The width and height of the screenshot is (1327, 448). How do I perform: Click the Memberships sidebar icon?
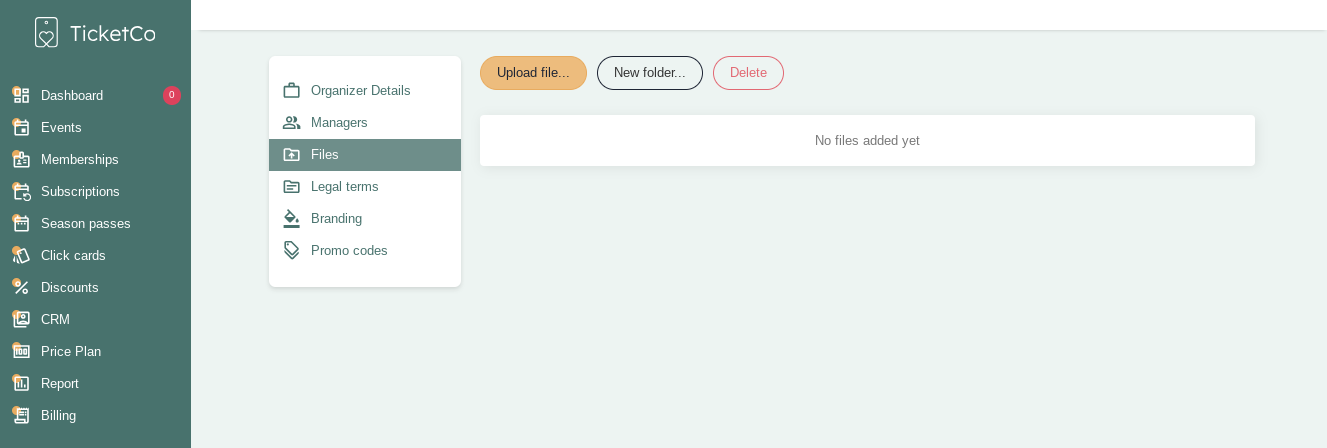pos(21,159)
